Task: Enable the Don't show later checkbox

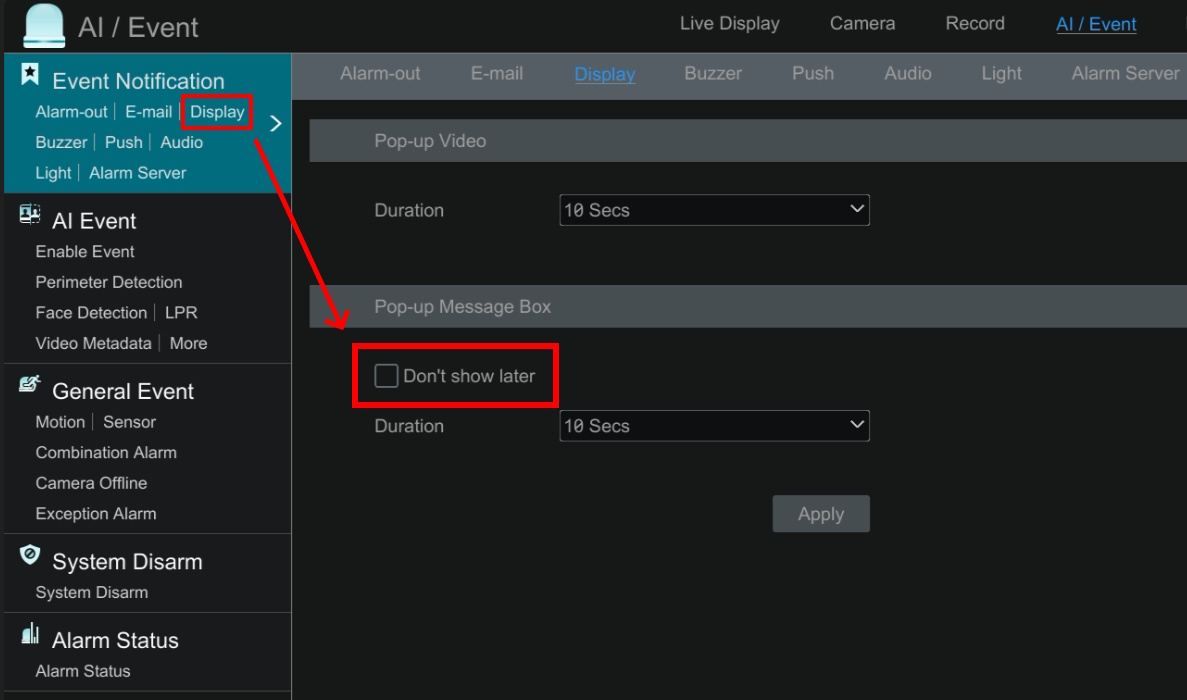Action: [x=386, y=376]
